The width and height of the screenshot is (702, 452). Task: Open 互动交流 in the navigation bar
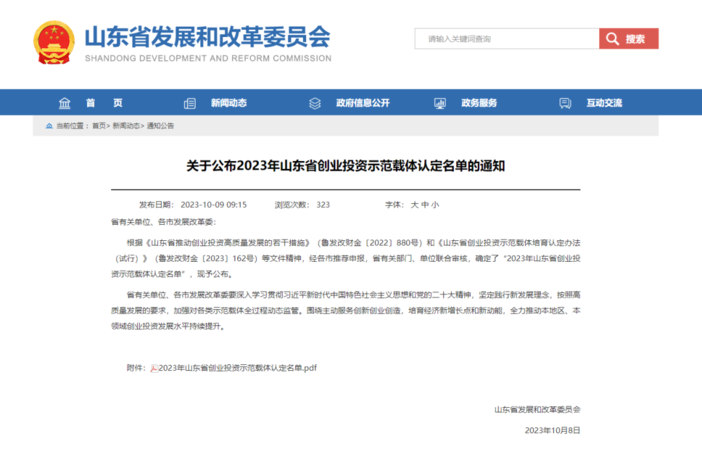point(604,103)
